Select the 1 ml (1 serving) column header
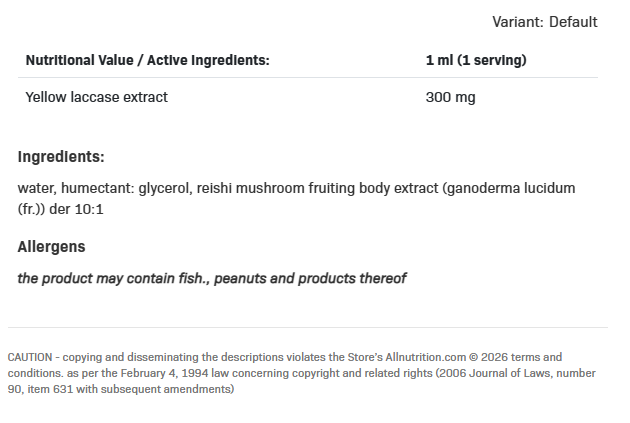The height and width of the screenshot is (423, 630). point(476,60)
